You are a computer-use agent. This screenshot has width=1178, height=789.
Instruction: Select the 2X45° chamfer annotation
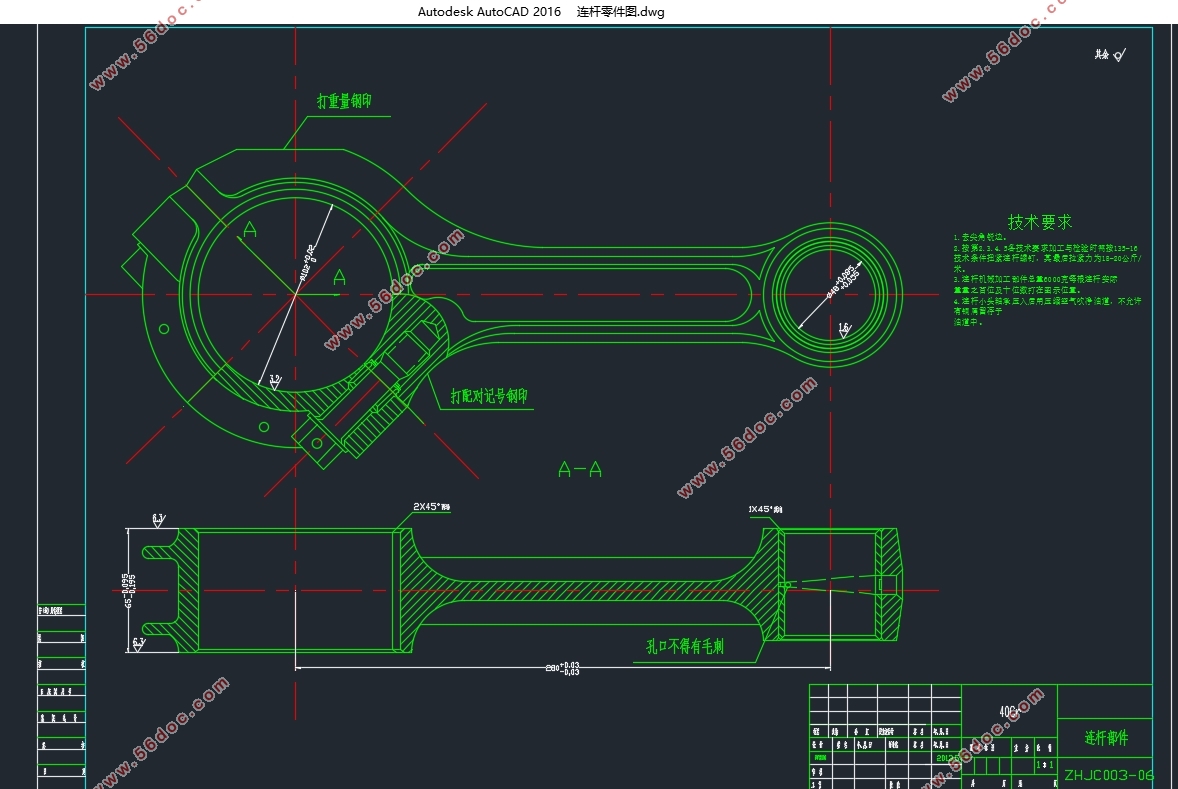coord(431,506)
